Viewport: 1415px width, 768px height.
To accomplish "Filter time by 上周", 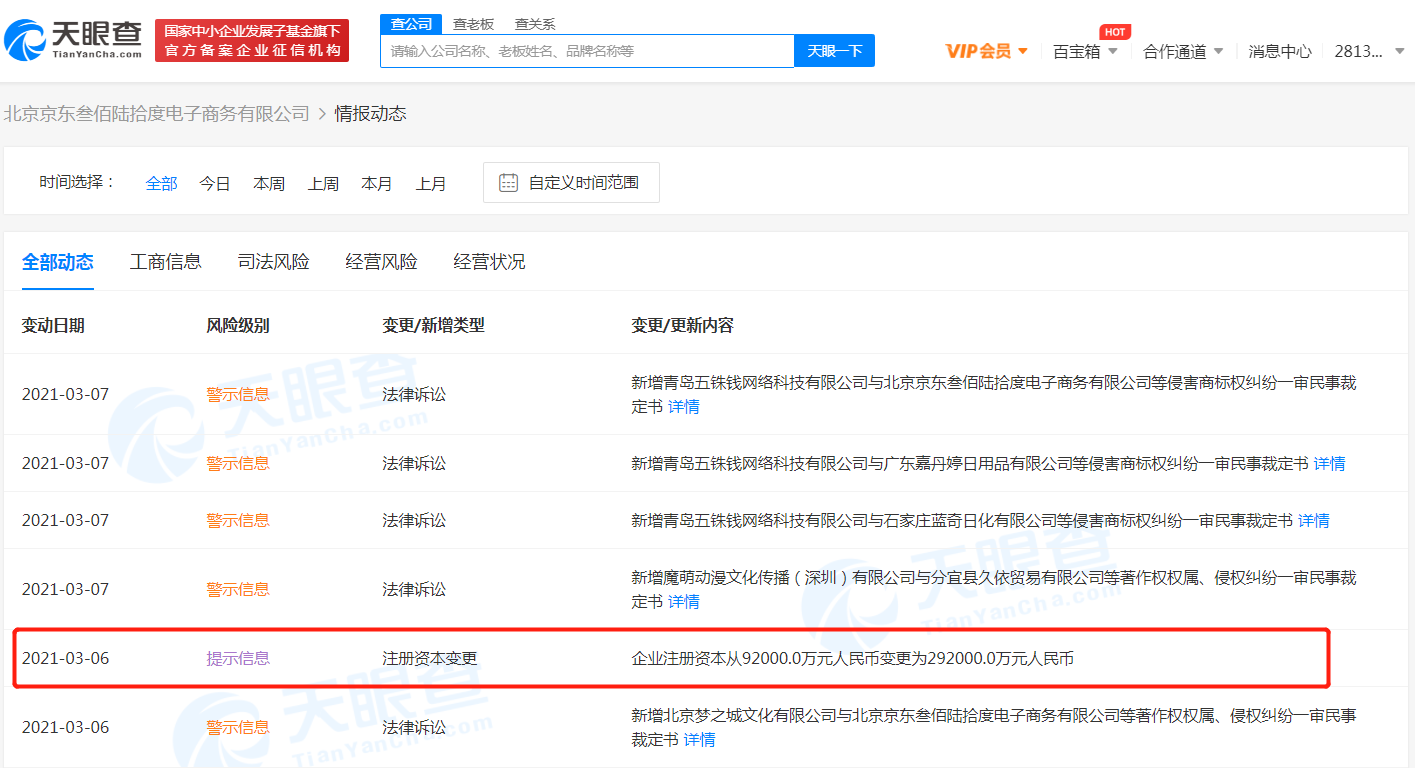I will point(323,183).
